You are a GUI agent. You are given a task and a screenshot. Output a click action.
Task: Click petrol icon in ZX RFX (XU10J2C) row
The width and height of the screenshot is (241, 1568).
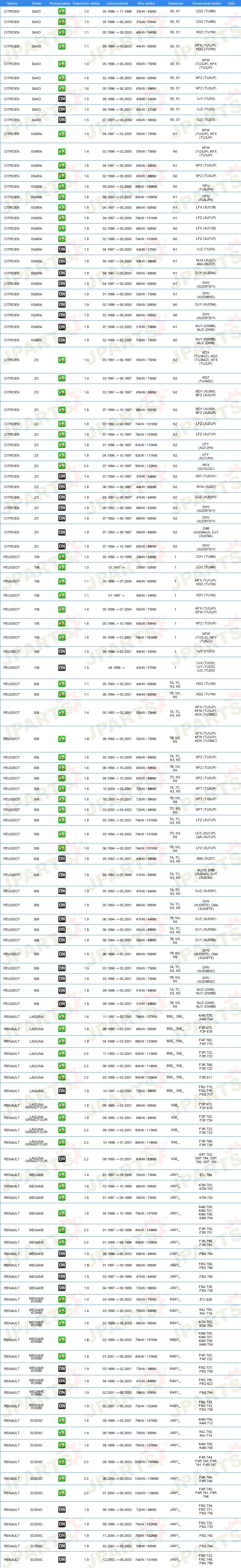[x=61, y=466]
